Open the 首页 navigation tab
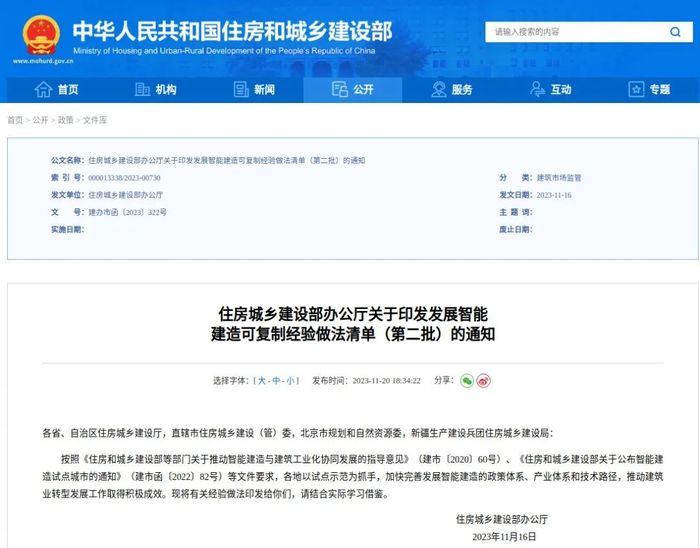The height and width of the screenshot is (548, 700). click(x=56, y=90)
